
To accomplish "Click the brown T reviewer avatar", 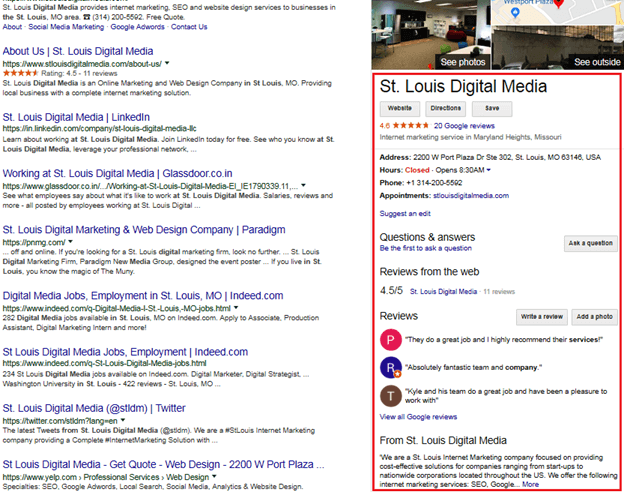I will (390, 395).
